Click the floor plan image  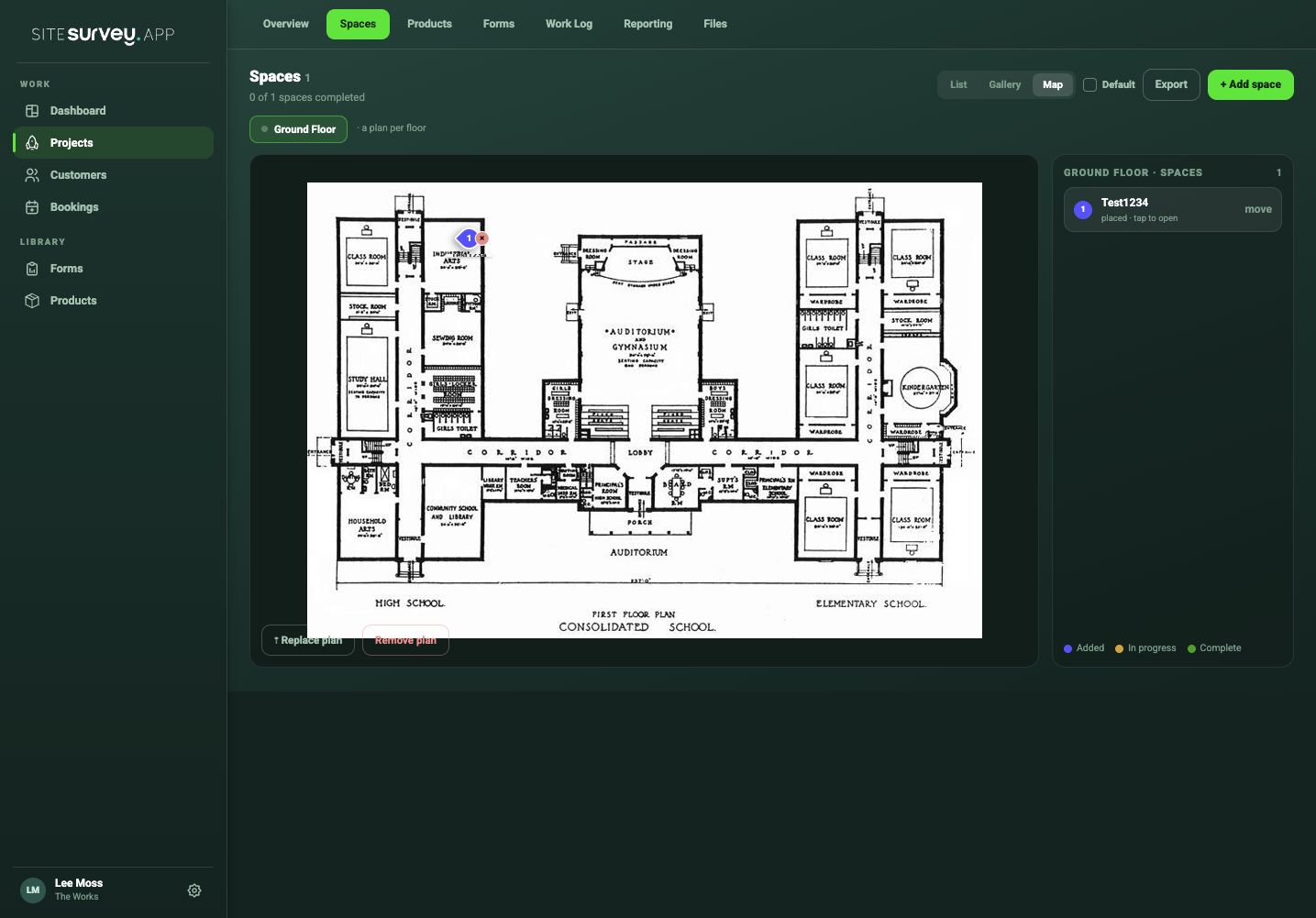pyautogui.click(x=645, y=410)
